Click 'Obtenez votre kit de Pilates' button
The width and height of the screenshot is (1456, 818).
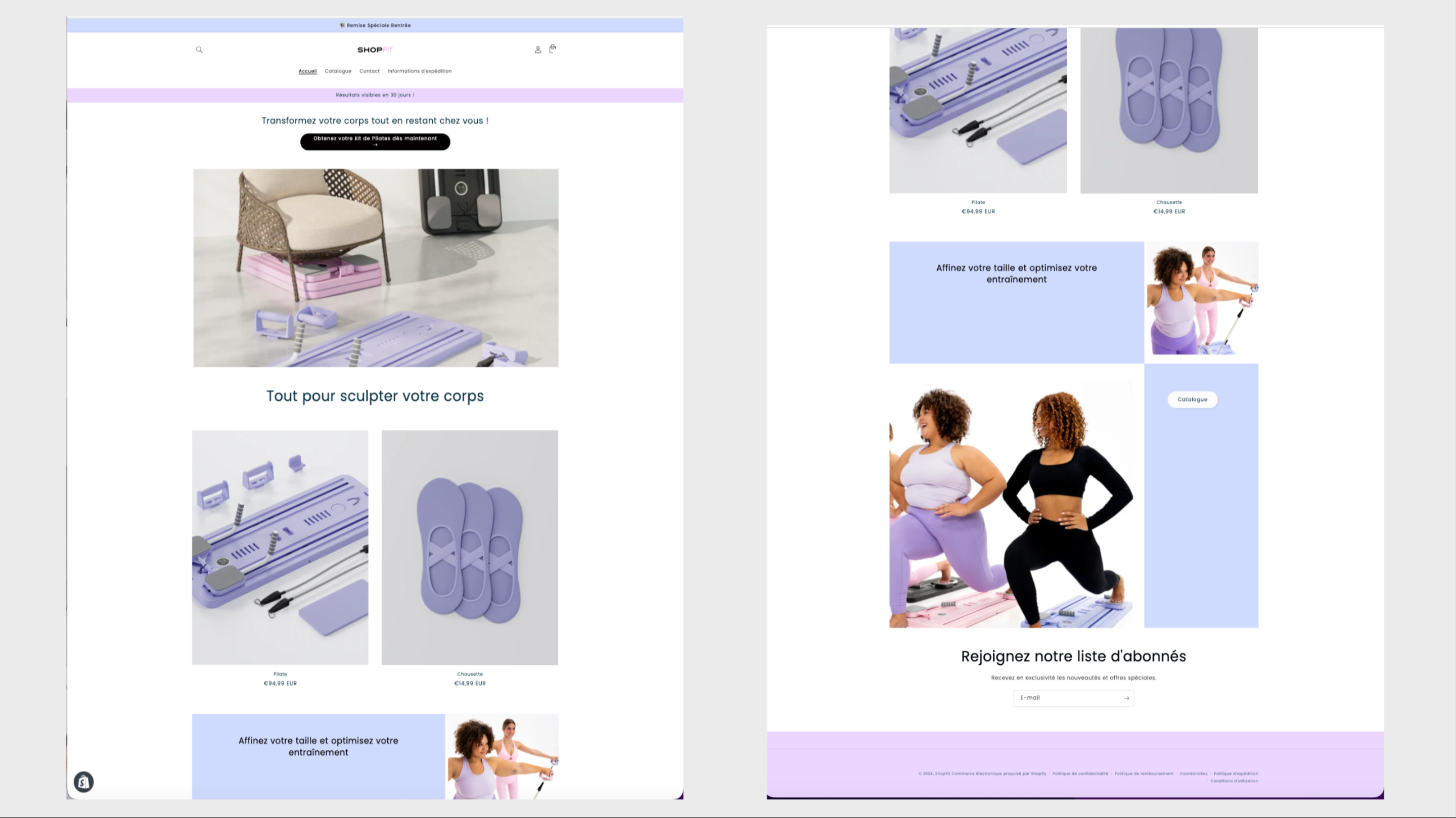pyautogui.click(x=375, y=142)
